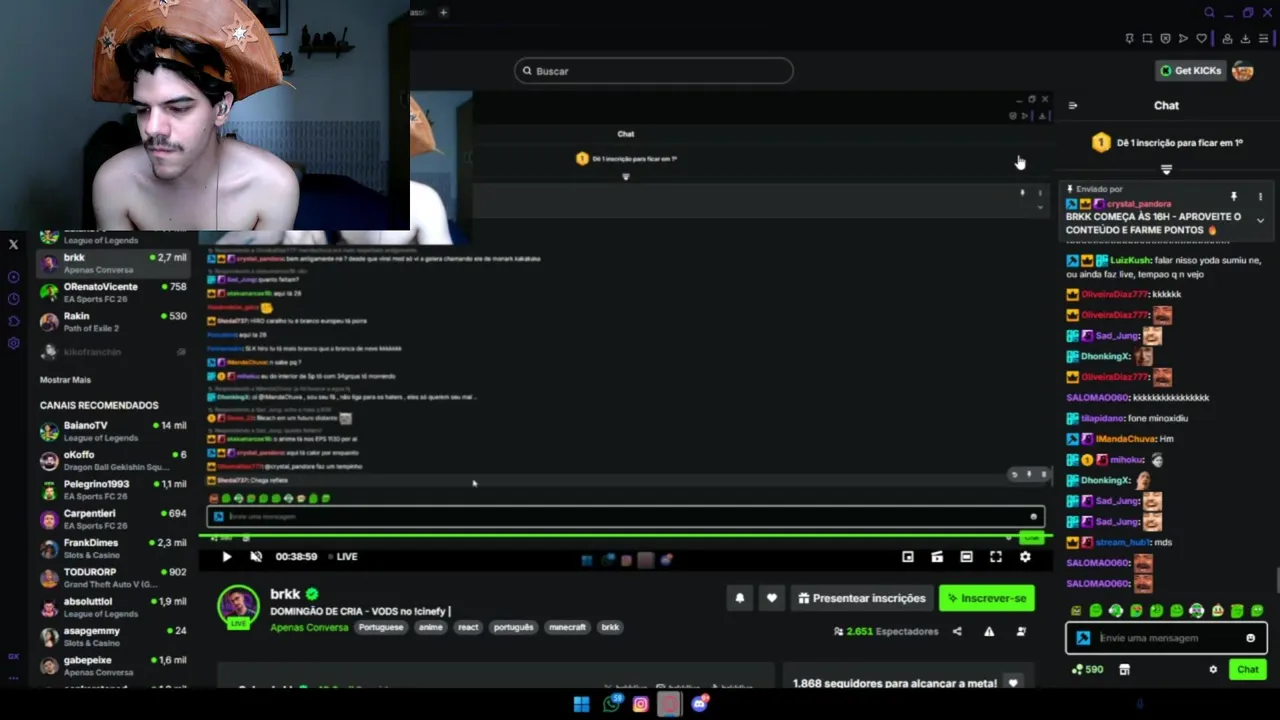Image resolution: width=1280 pixels, height=720 pixels.
Task: Expand the subscription leaderboard chevron
Action: 1166,169
